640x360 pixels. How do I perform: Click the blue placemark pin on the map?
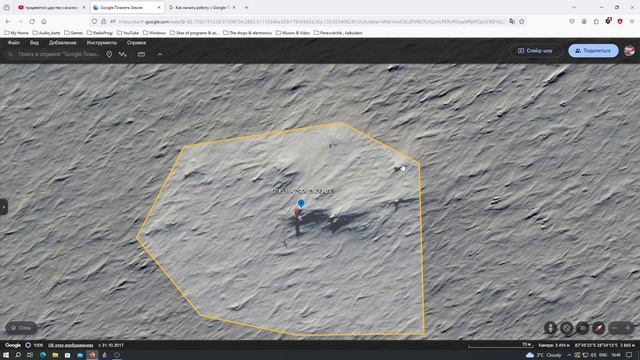pos(301,203)
